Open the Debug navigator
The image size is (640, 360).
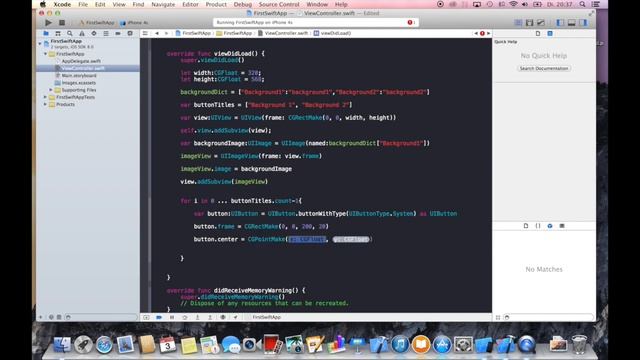[106, 33]
